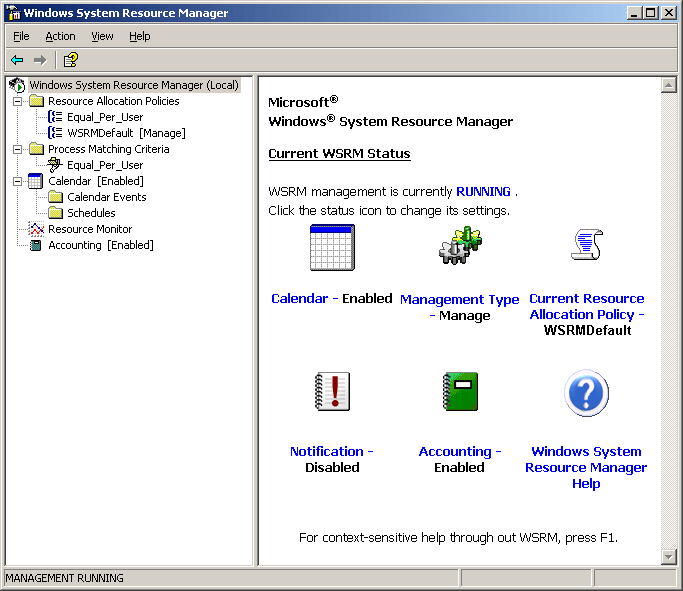Image resolution: width=683 pixels, height=591 pixels.
Task: Click the title bar application icon
Action: point(14,13)
